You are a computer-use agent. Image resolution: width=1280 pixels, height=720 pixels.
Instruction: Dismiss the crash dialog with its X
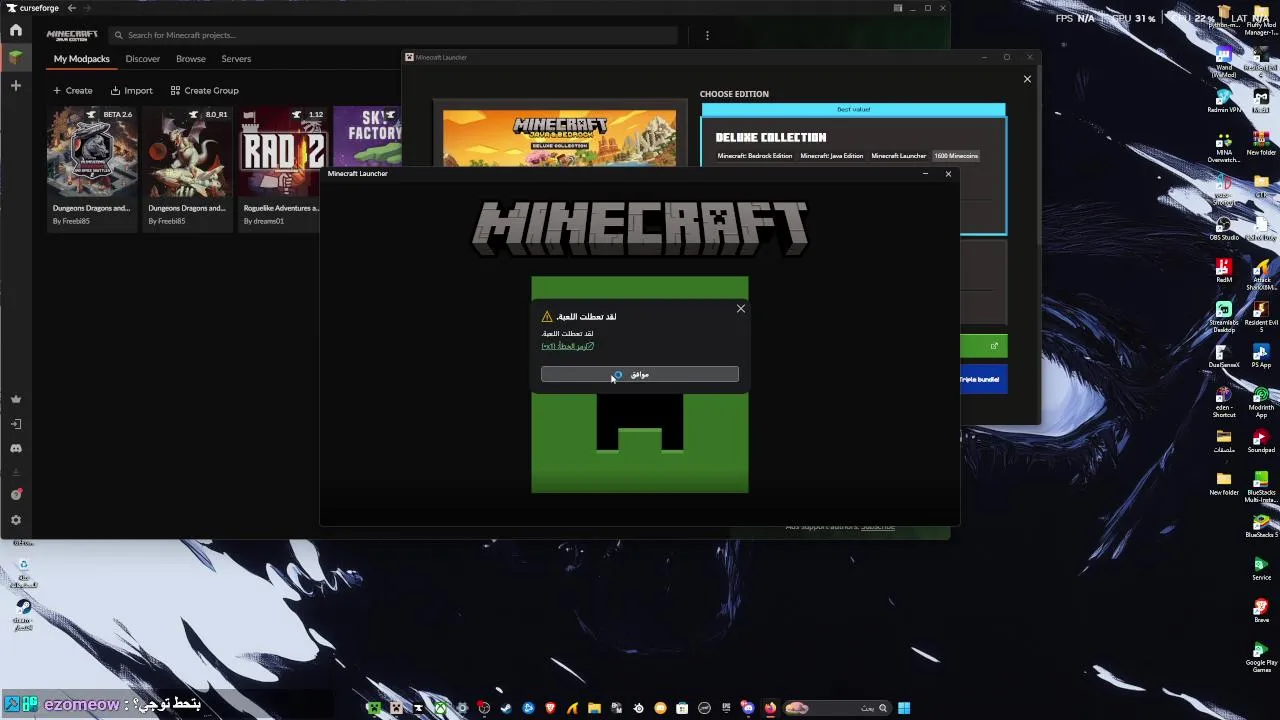pyautogui.click(x=741, y=309)
